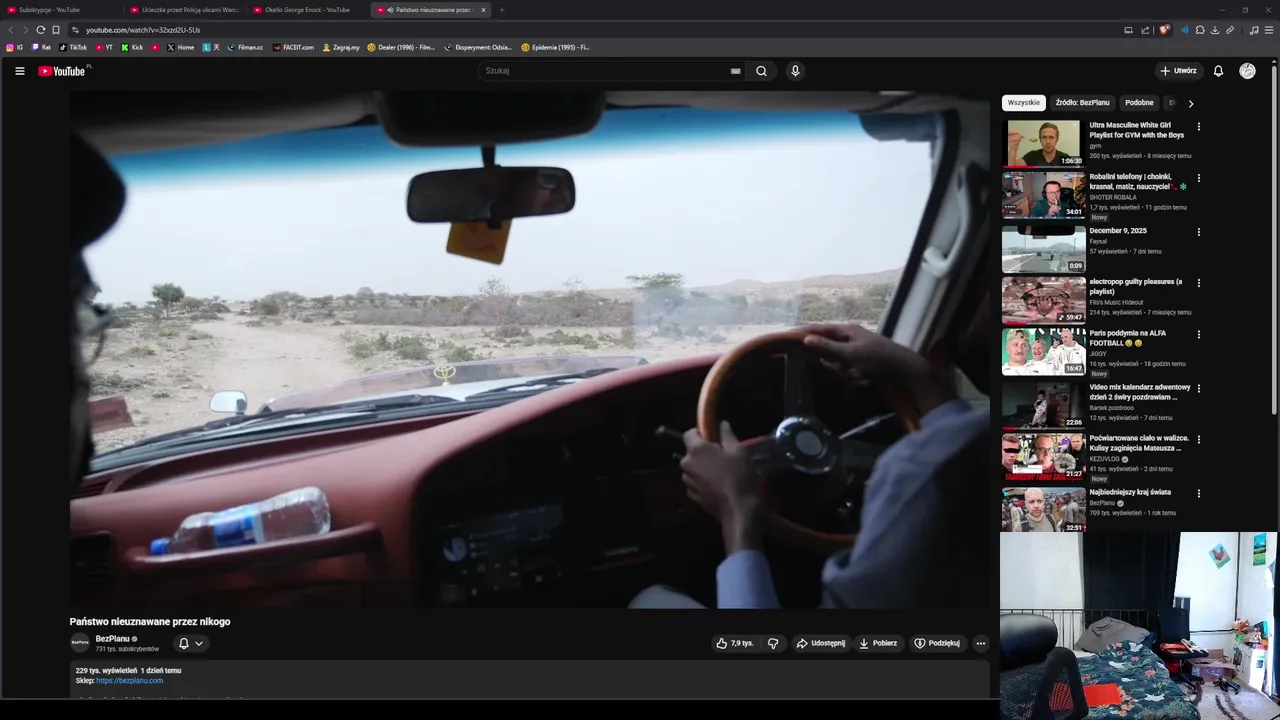Click the browser address bar URL
This screenshot has width=1280, height=720.
click(x=143, y=30)
